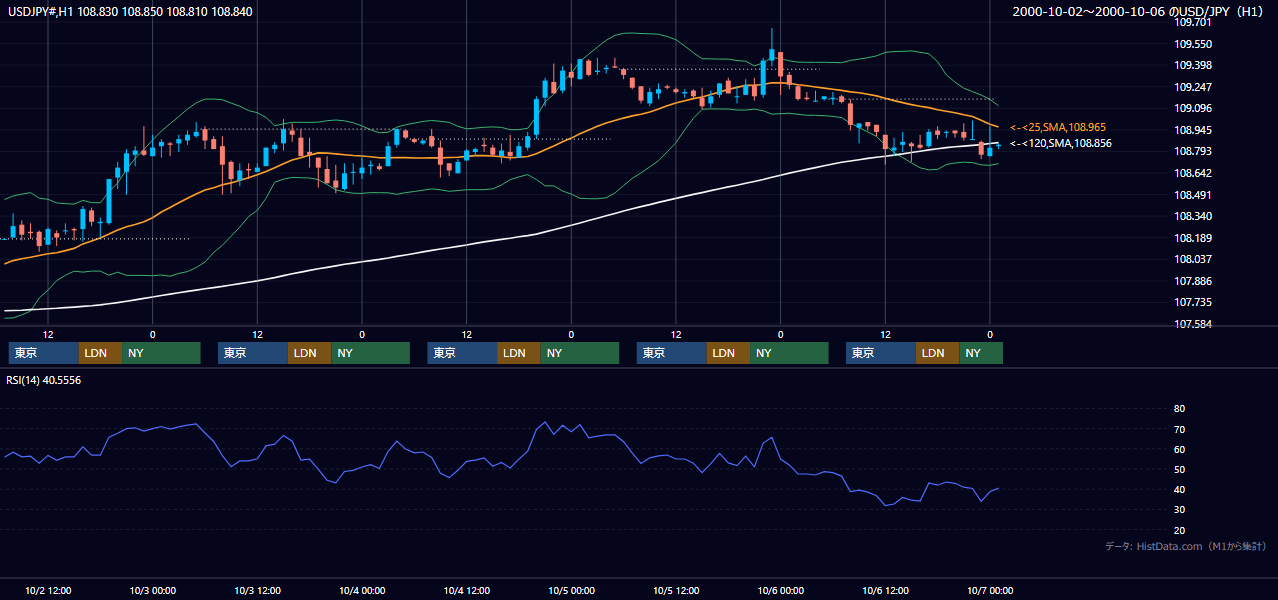Select the 108.642 price label
This screenshot has height=600, width=1278.
(1192, 173)
